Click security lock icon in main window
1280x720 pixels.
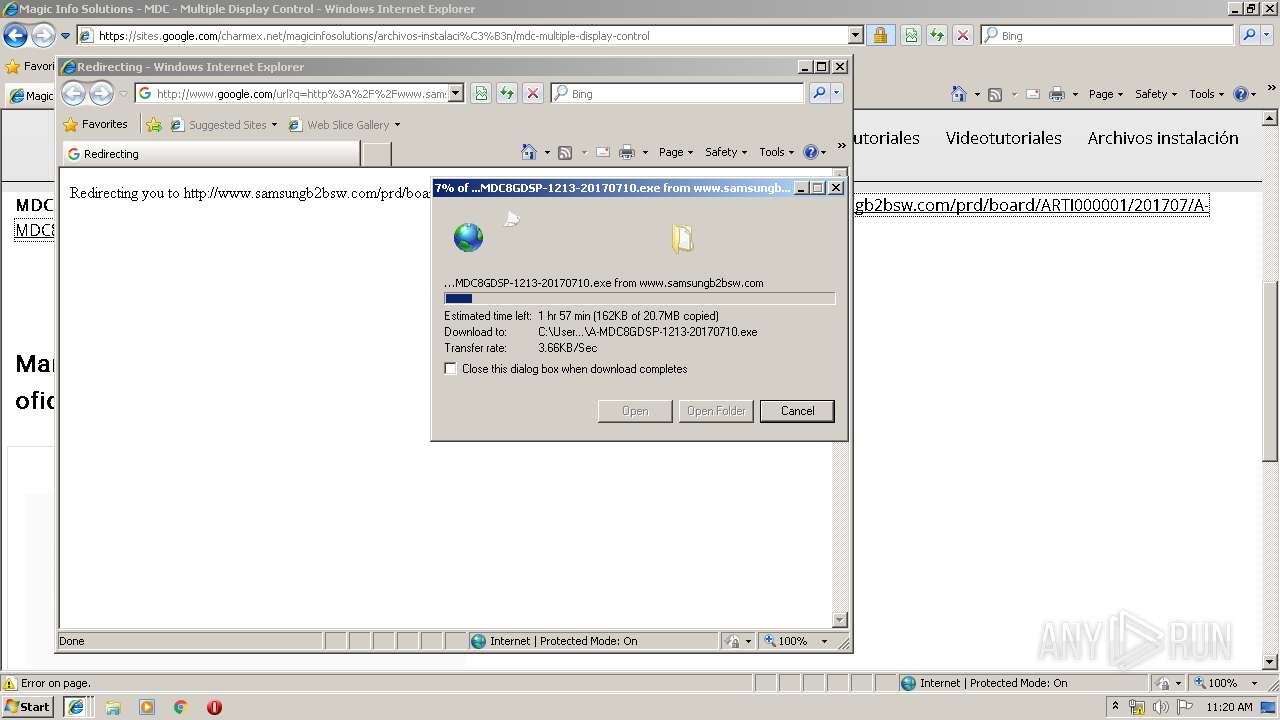coord(880,36)
